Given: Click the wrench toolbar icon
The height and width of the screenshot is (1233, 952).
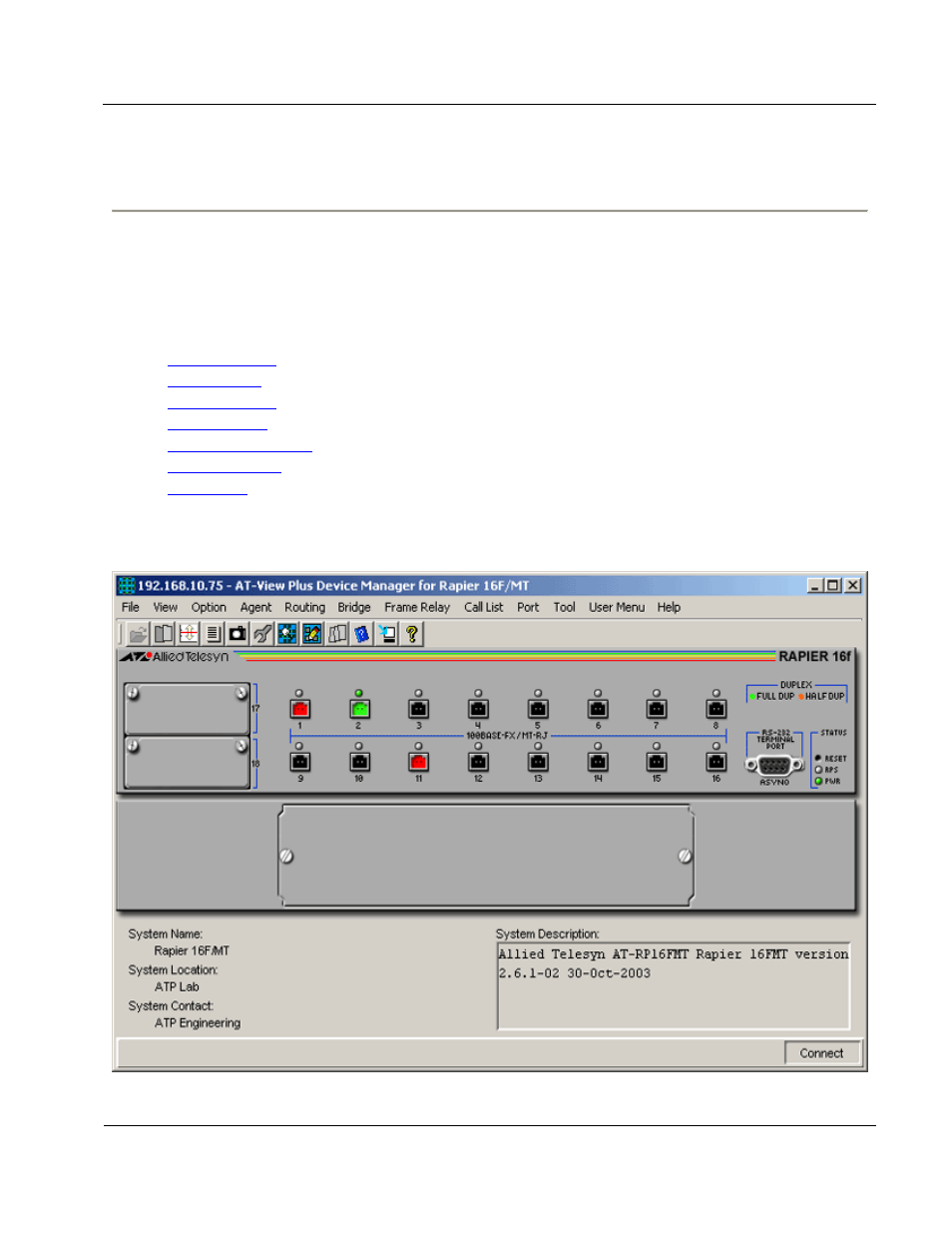Looking at the screenshot, I should tap(263, 634).
